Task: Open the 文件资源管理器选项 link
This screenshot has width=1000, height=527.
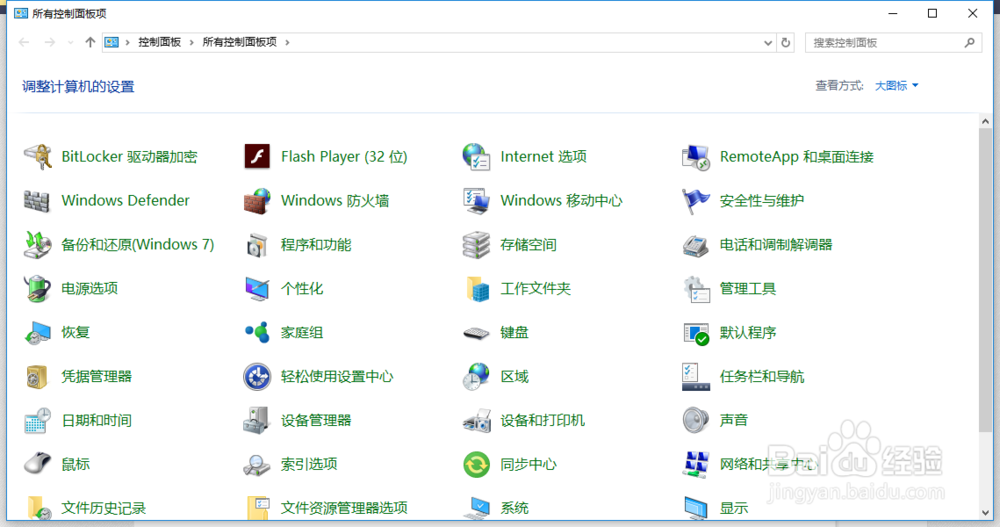Action: (x=344, y=508)
